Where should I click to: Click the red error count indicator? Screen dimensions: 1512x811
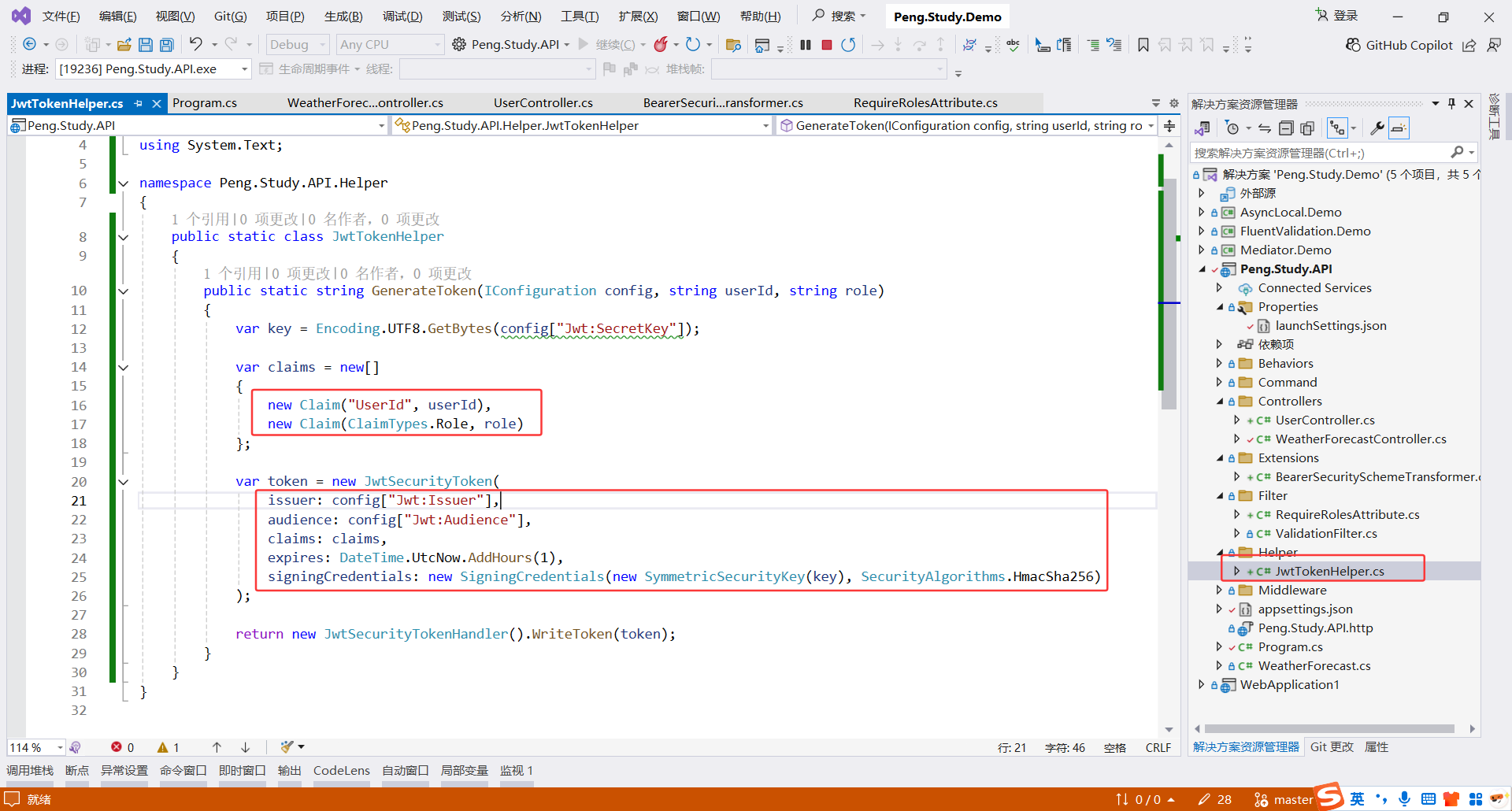pyautogui.click(x=122, y=747)
